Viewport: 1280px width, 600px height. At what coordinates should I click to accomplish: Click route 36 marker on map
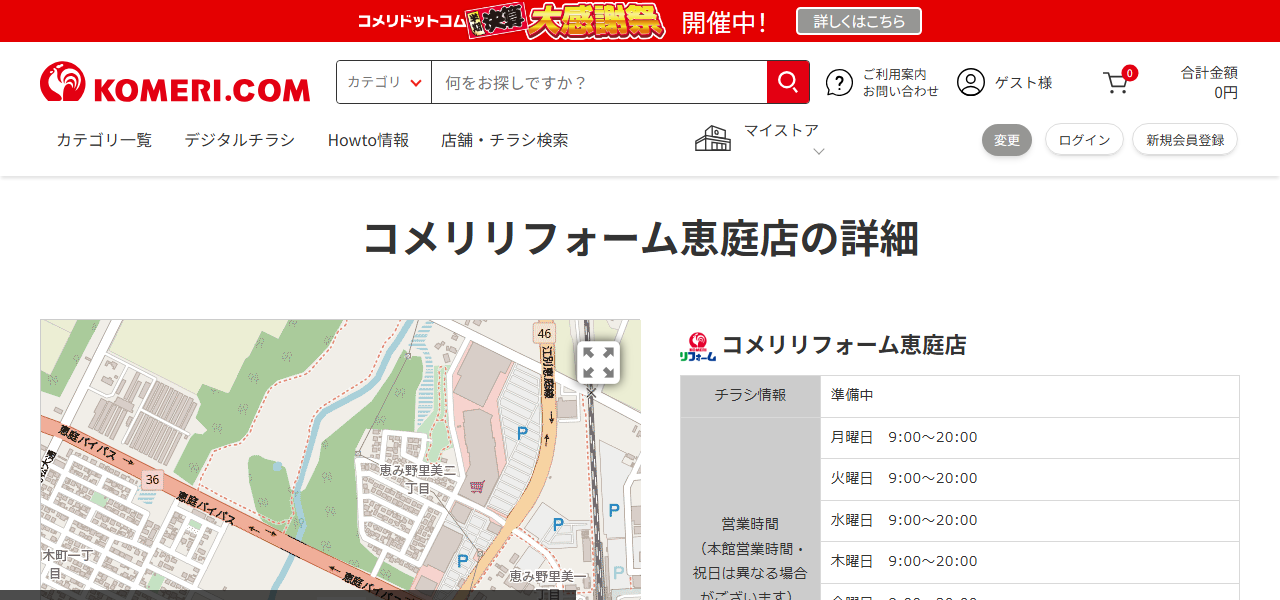click(152, 480)
